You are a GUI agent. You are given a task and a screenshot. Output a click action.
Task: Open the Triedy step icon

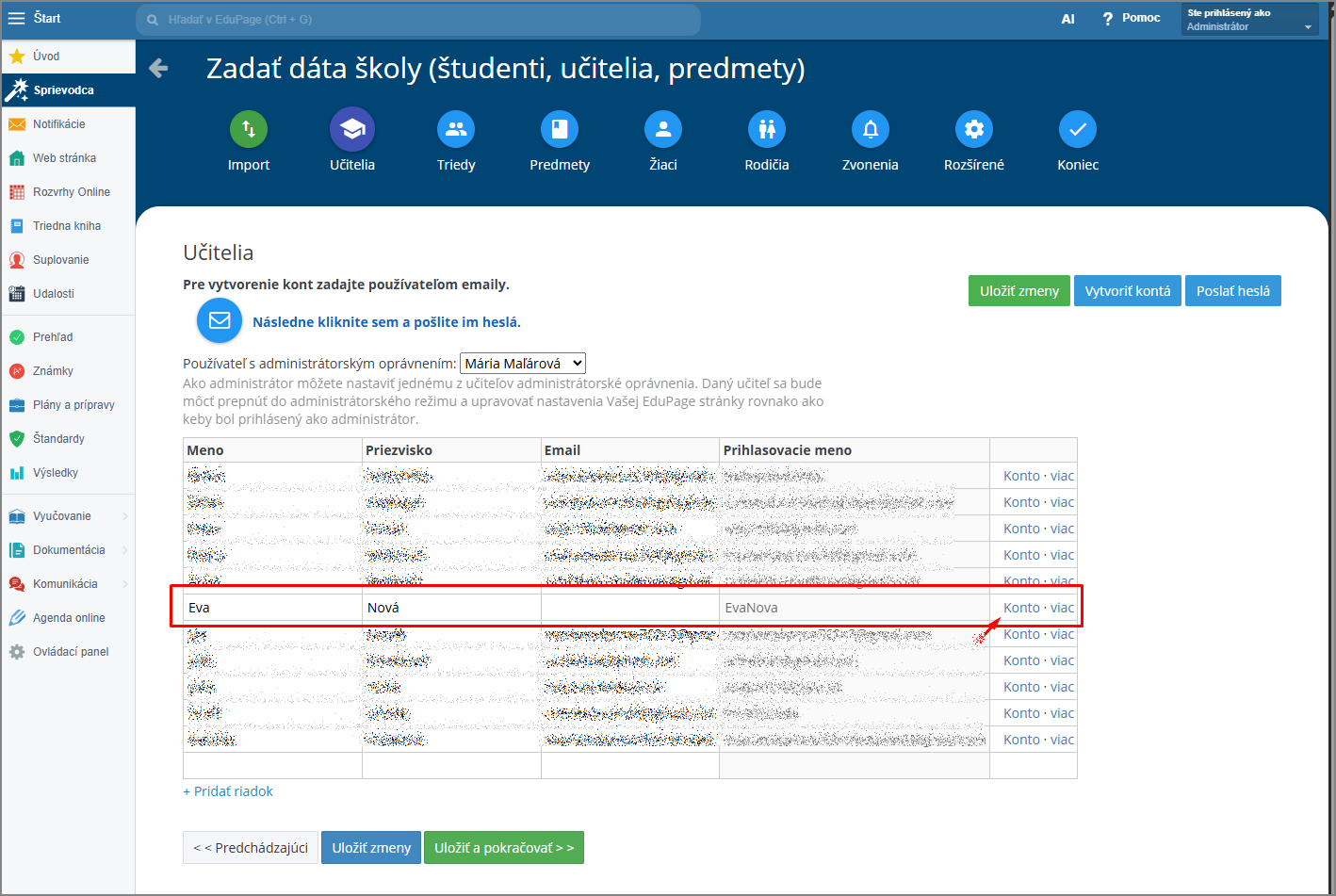[x=456, y=130]
